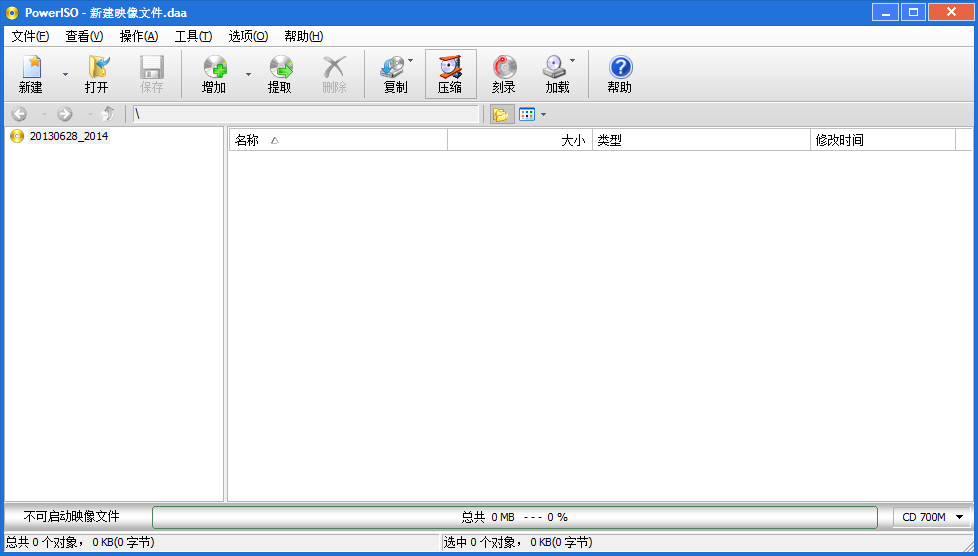Click 不可启动映像文件 status button
Screen dimensions: 978x556
pyautogui.click(x=71, y=517)
